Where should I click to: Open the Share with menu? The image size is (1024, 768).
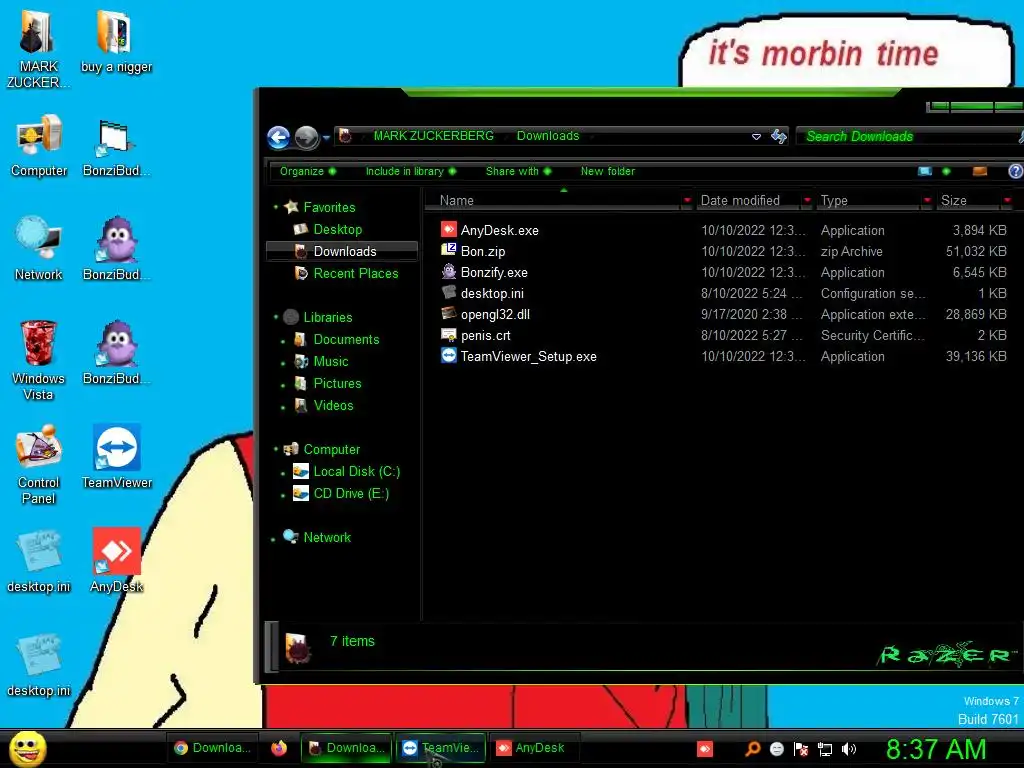click(x=518, y=171)
